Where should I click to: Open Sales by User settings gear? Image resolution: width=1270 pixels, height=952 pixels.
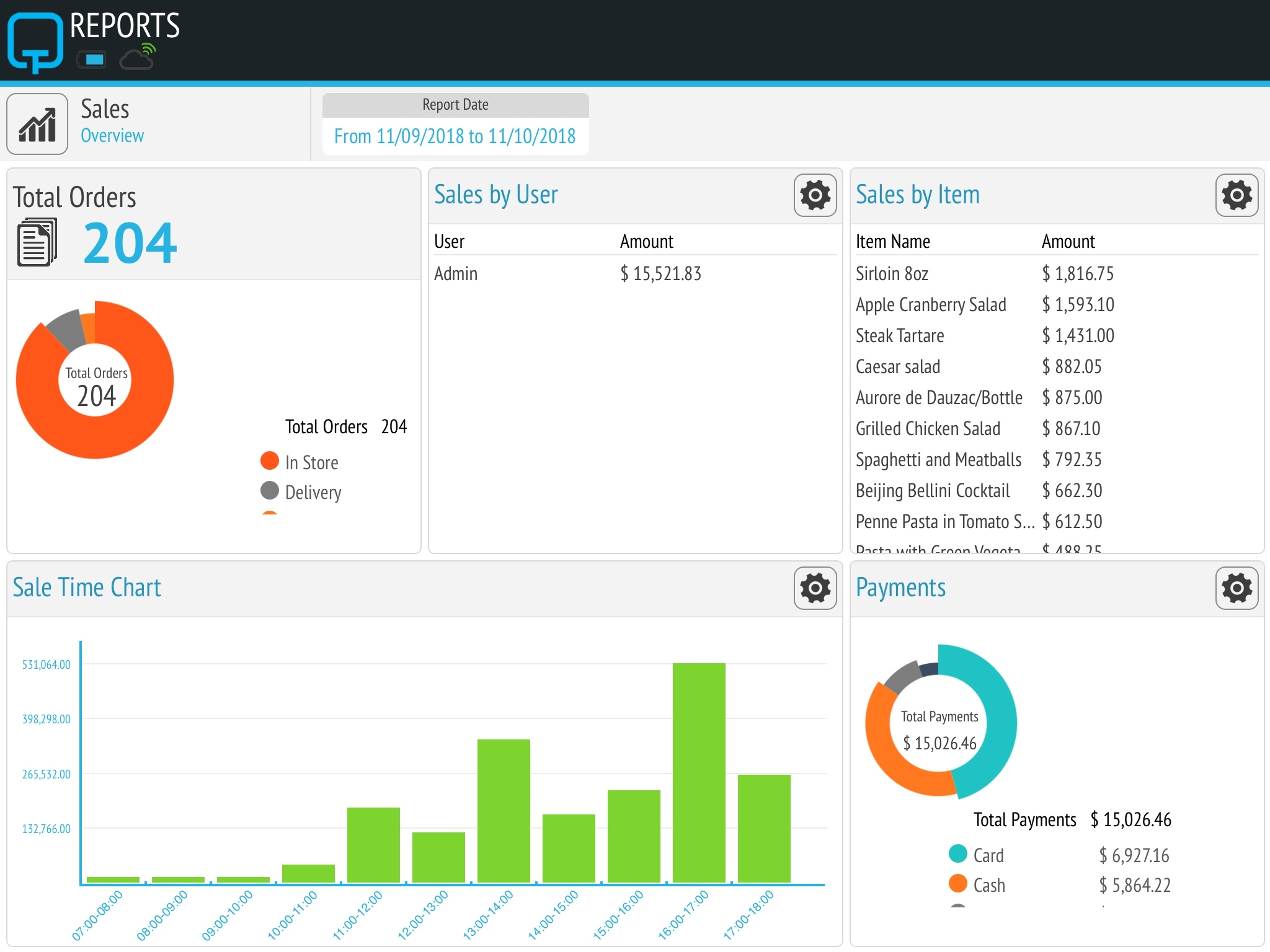coord(815,195)
